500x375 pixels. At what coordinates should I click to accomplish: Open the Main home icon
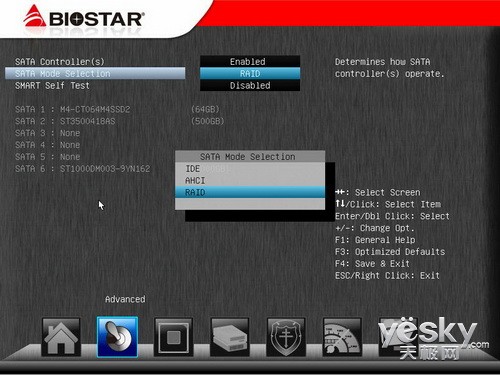[x=61, y=337]
